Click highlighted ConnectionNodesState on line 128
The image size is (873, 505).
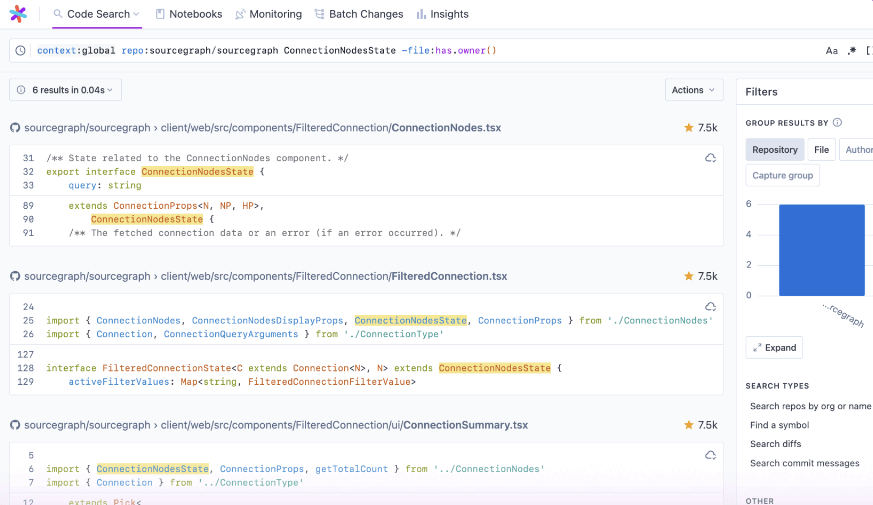point(494,368)
